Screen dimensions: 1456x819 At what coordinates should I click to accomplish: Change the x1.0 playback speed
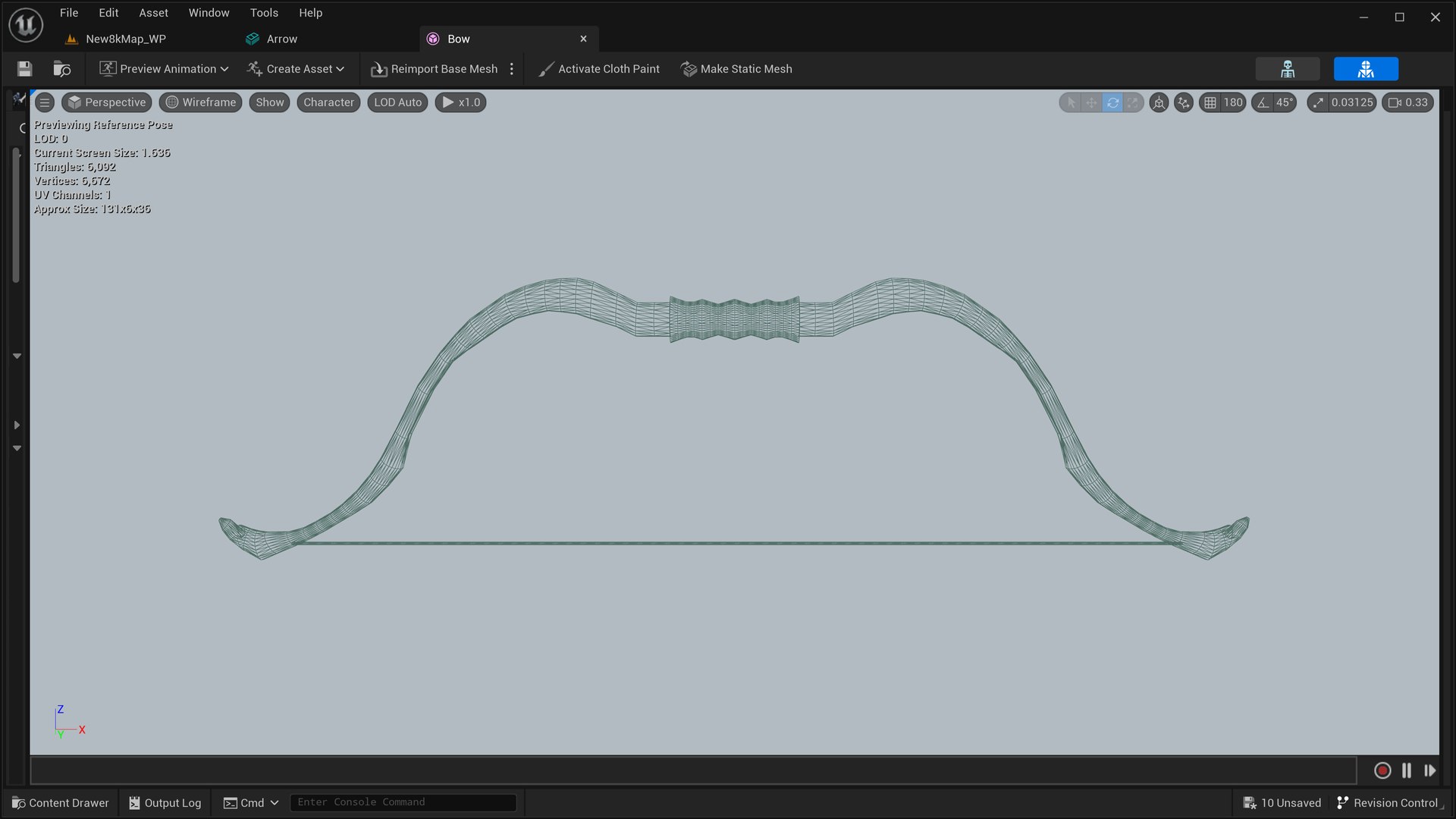point(460,102)
